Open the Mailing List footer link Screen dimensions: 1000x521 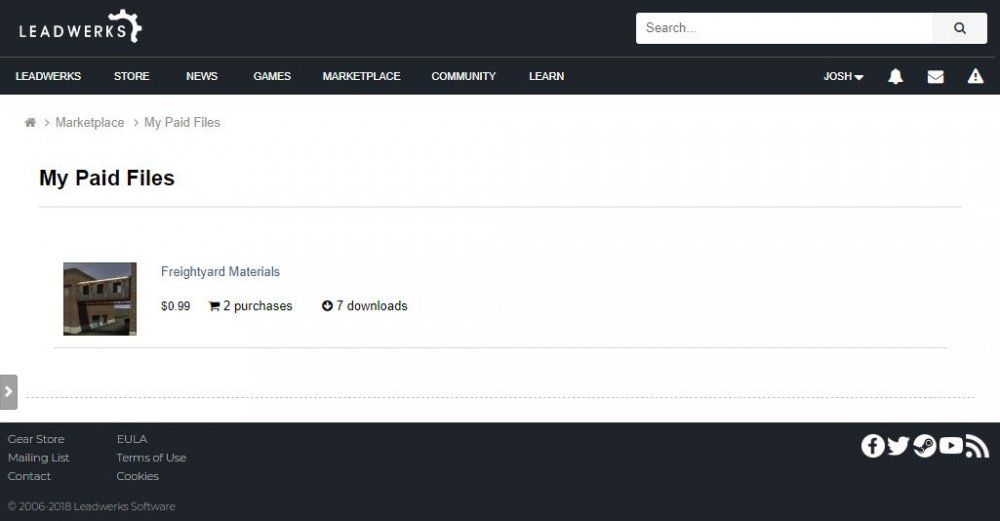[x=38, y=457]
